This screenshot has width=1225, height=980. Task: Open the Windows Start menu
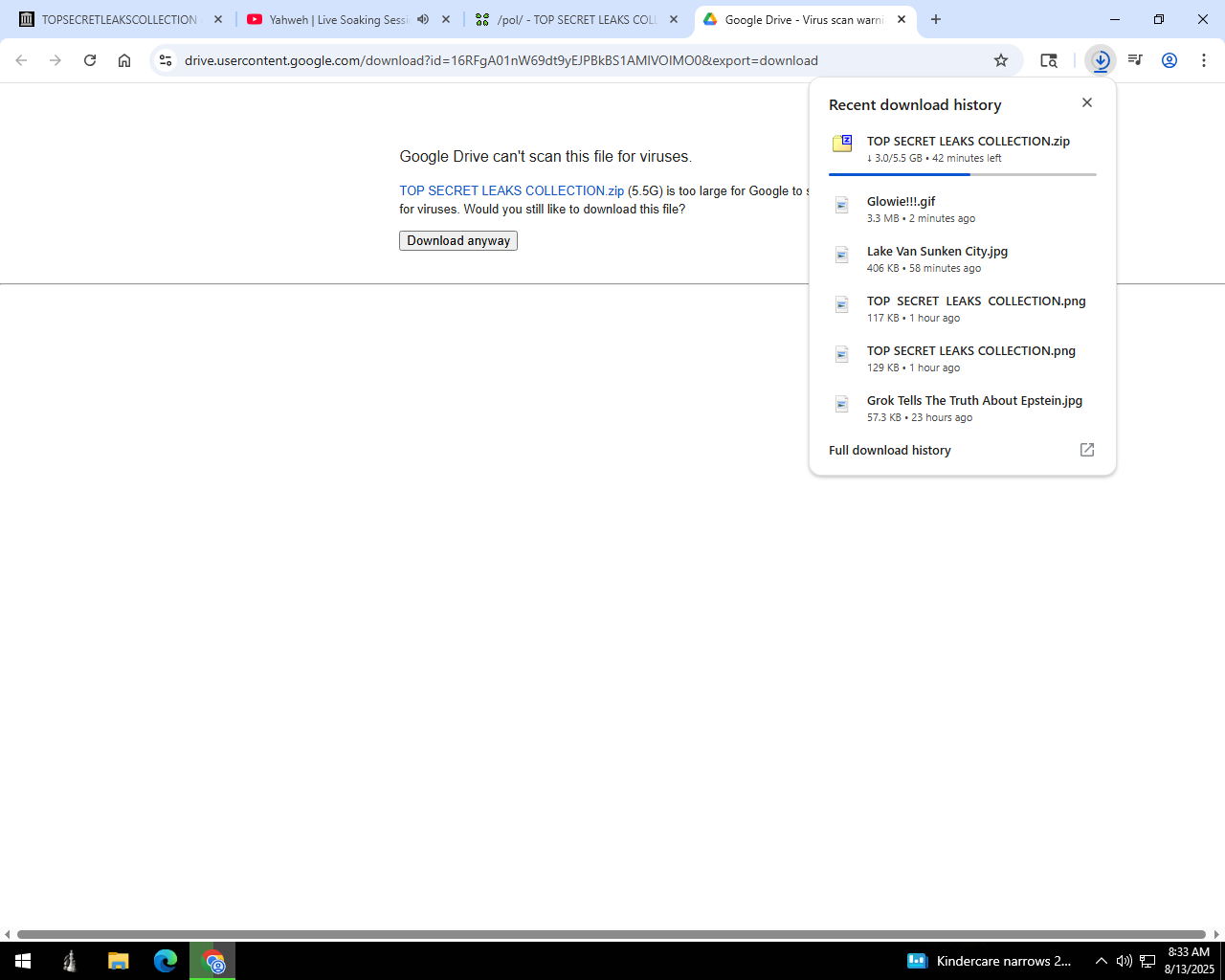click(x=23, y=961)
